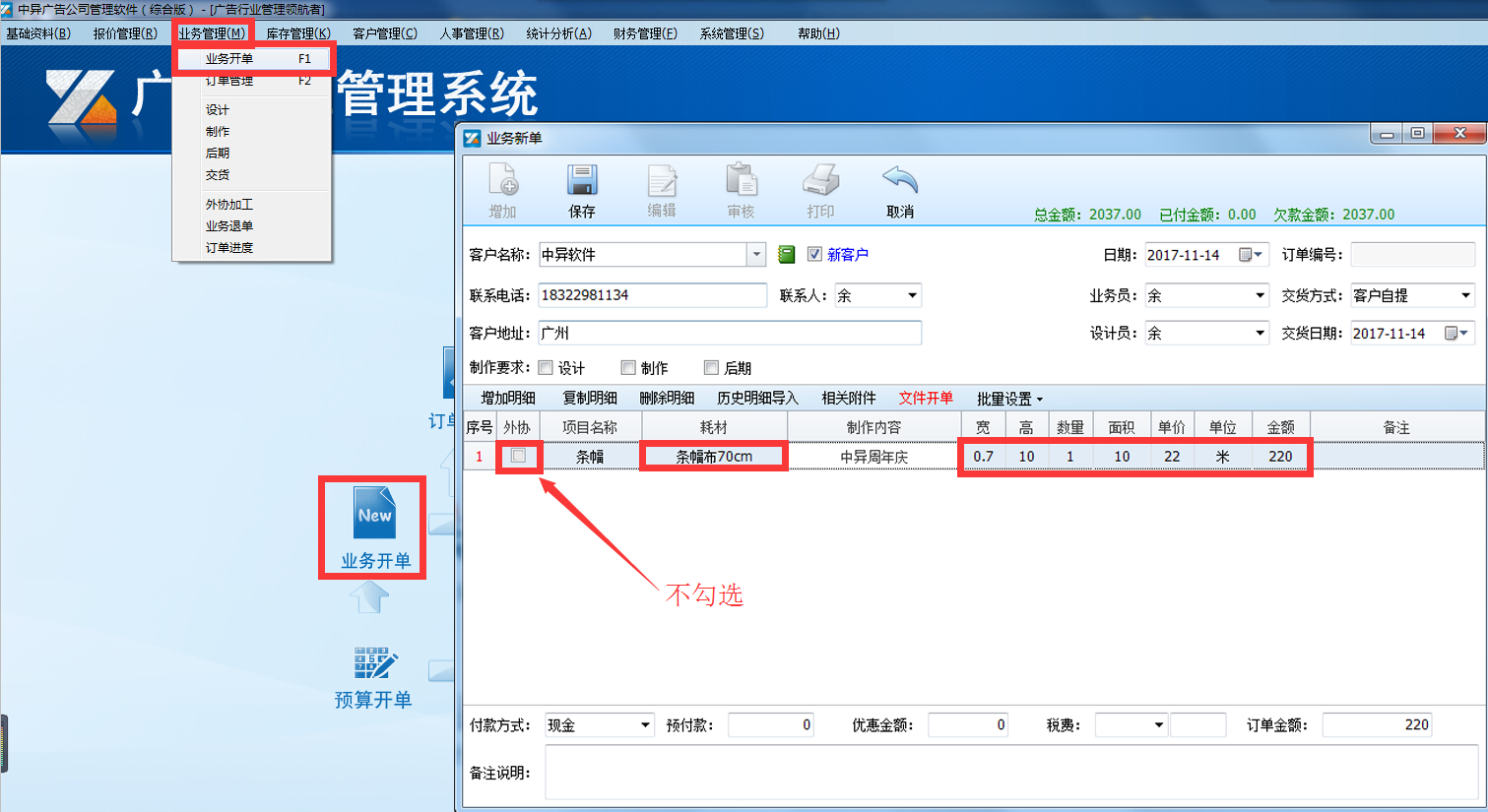Select 业务开单 F1 menu entry
Image resolution: width=1488 pixels, height=812 pixels.
click(254, 59)
